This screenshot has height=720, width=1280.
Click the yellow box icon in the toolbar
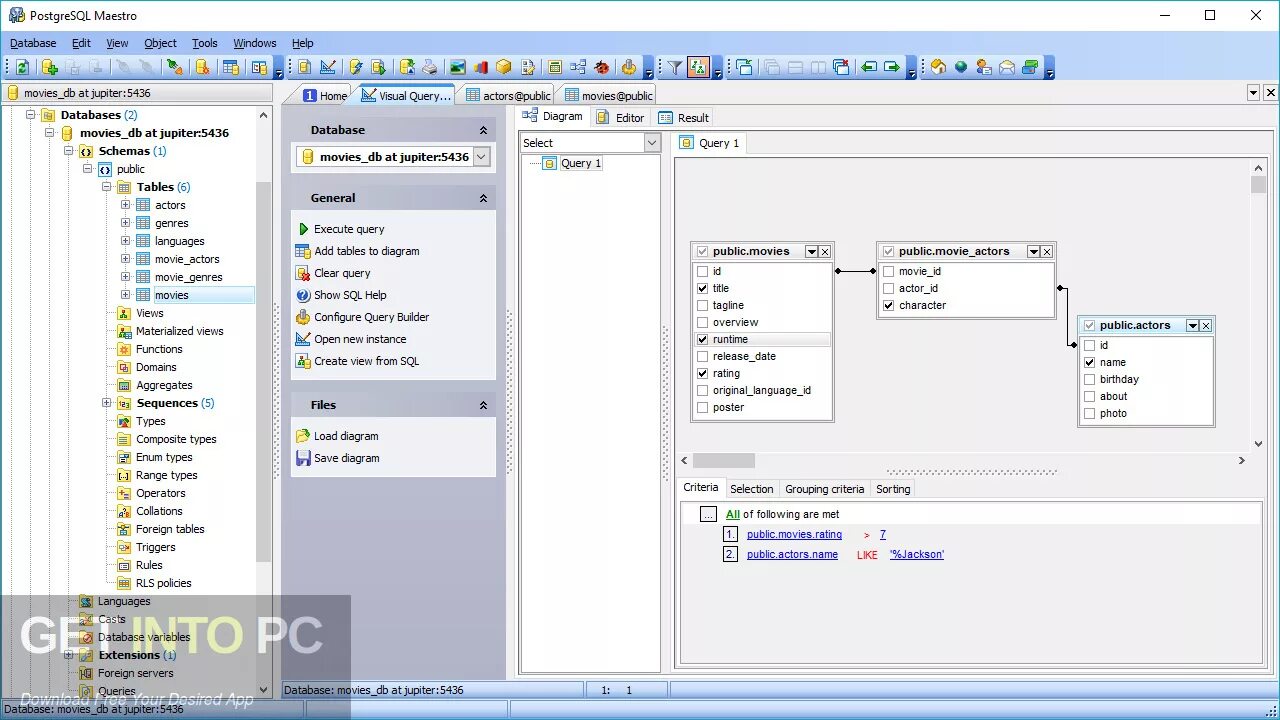pos(504,67)
